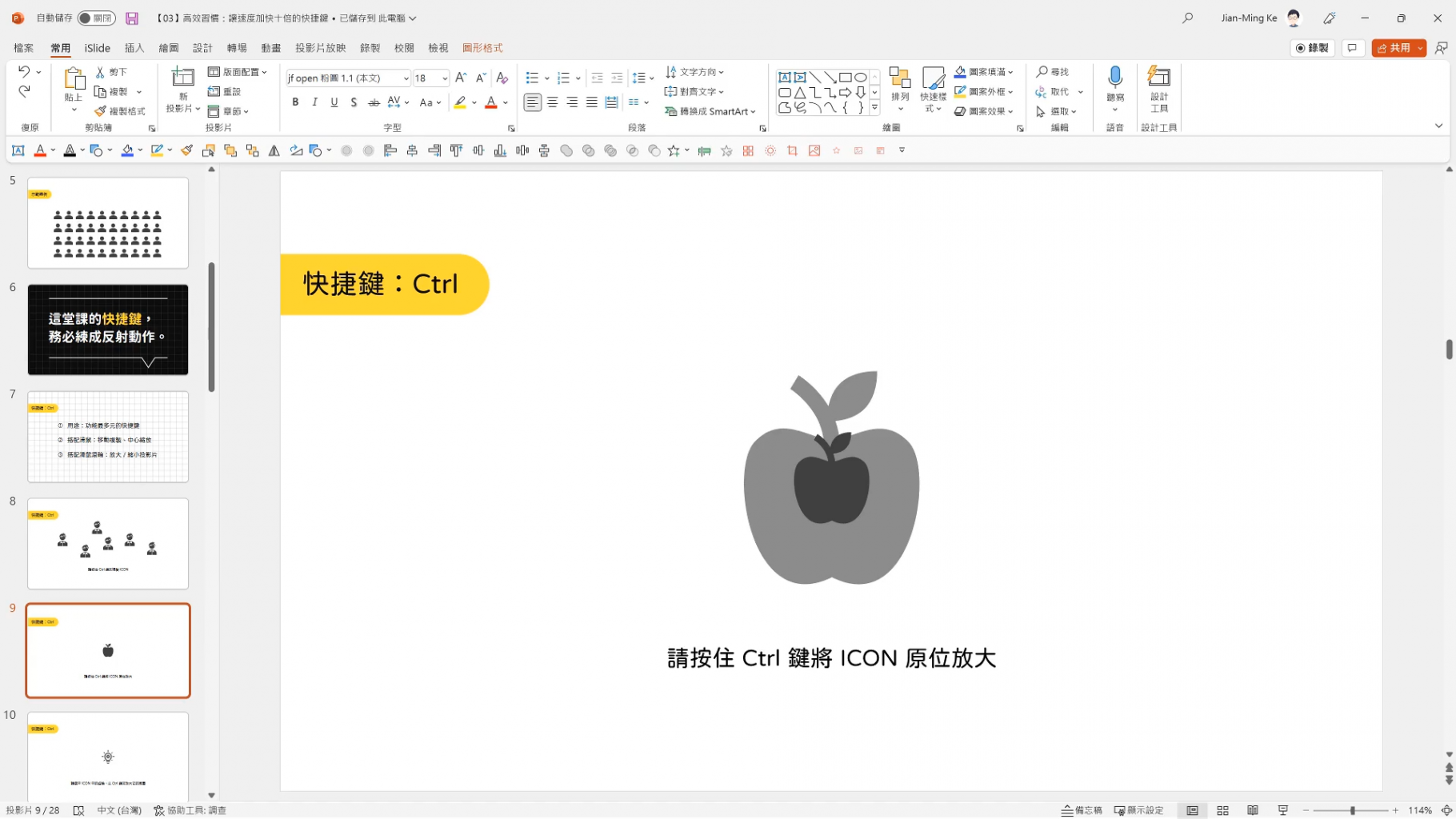Screen dimensions: 1456x819
Task: Open Shape Fill (圖案填滿) options
Action: click(x=984, y=71)
